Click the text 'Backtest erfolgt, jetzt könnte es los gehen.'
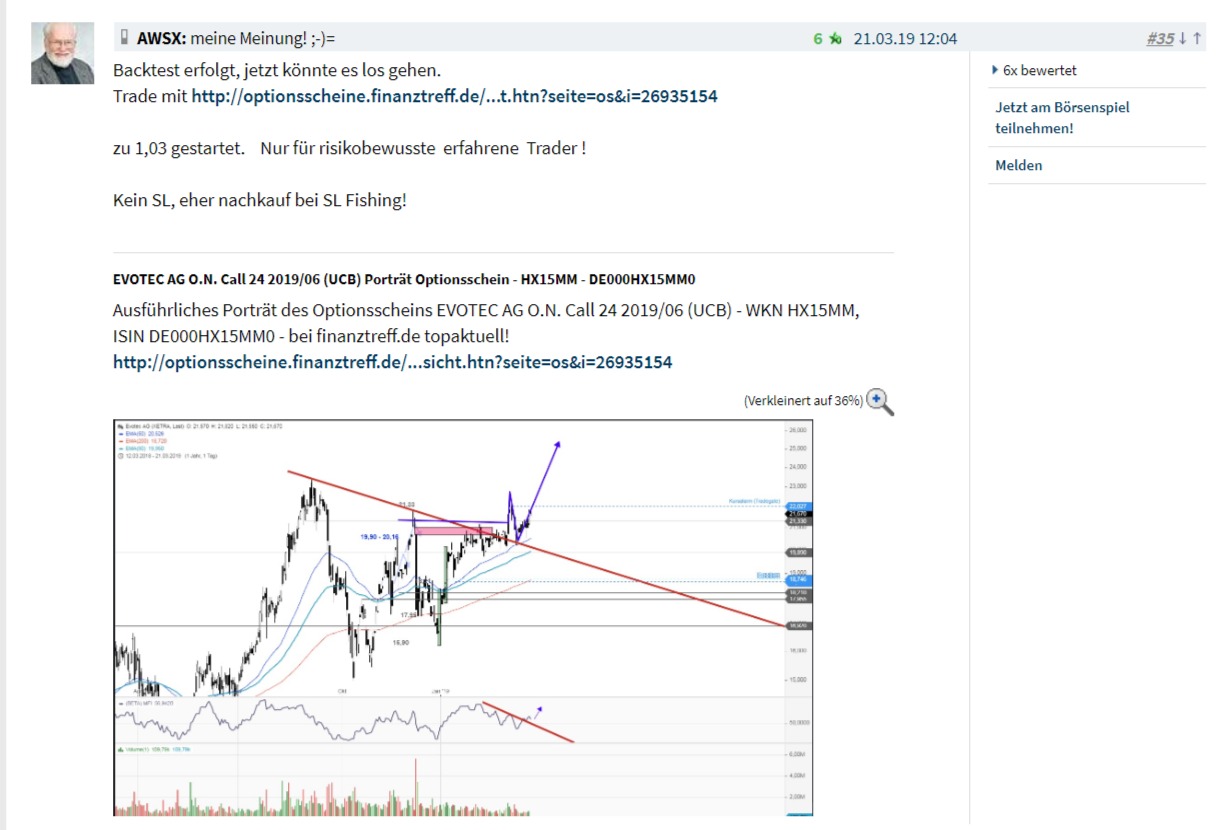Viewport: 1226px width, 830px height. 277,72
